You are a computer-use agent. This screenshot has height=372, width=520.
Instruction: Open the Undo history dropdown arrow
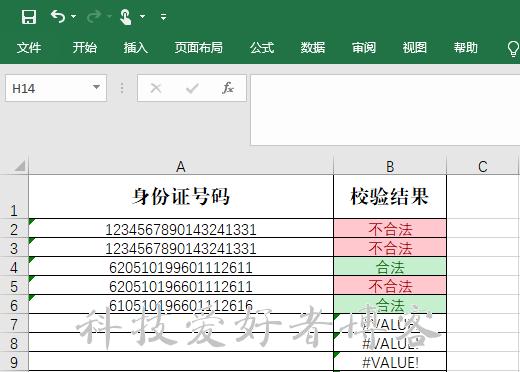(x=74, y=16)
